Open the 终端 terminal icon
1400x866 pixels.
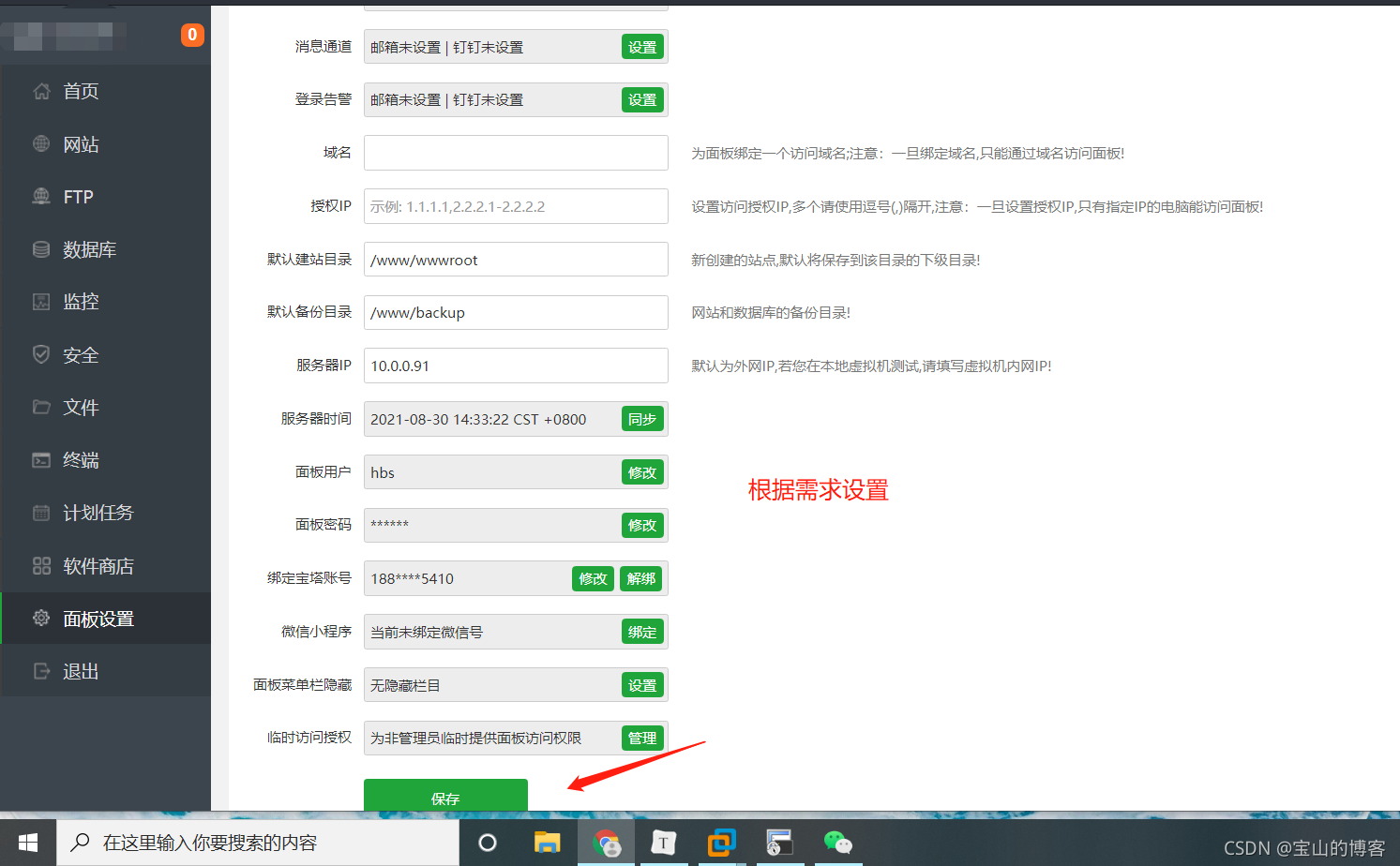41,460
